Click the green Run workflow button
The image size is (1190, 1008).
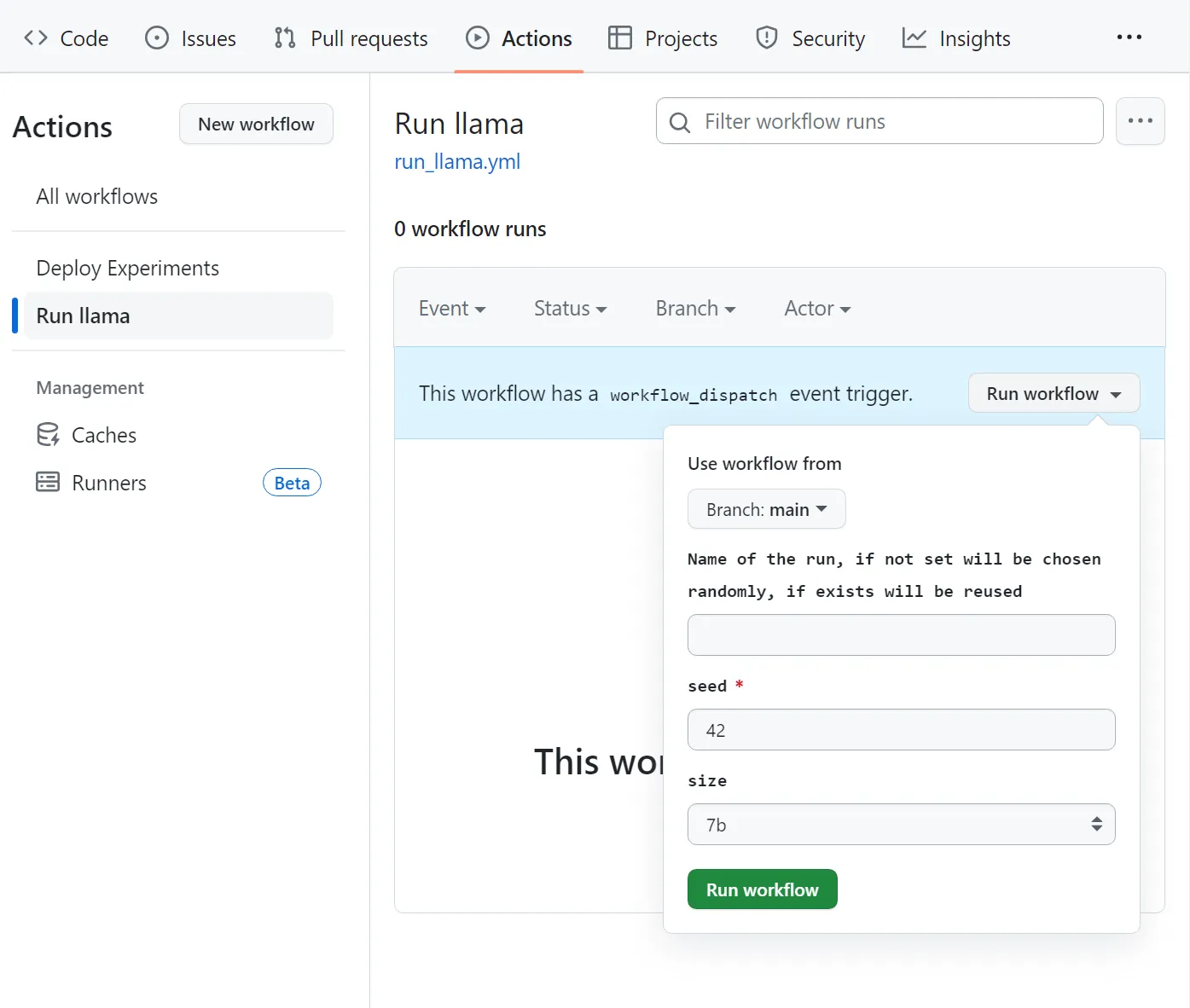(763, 889)
